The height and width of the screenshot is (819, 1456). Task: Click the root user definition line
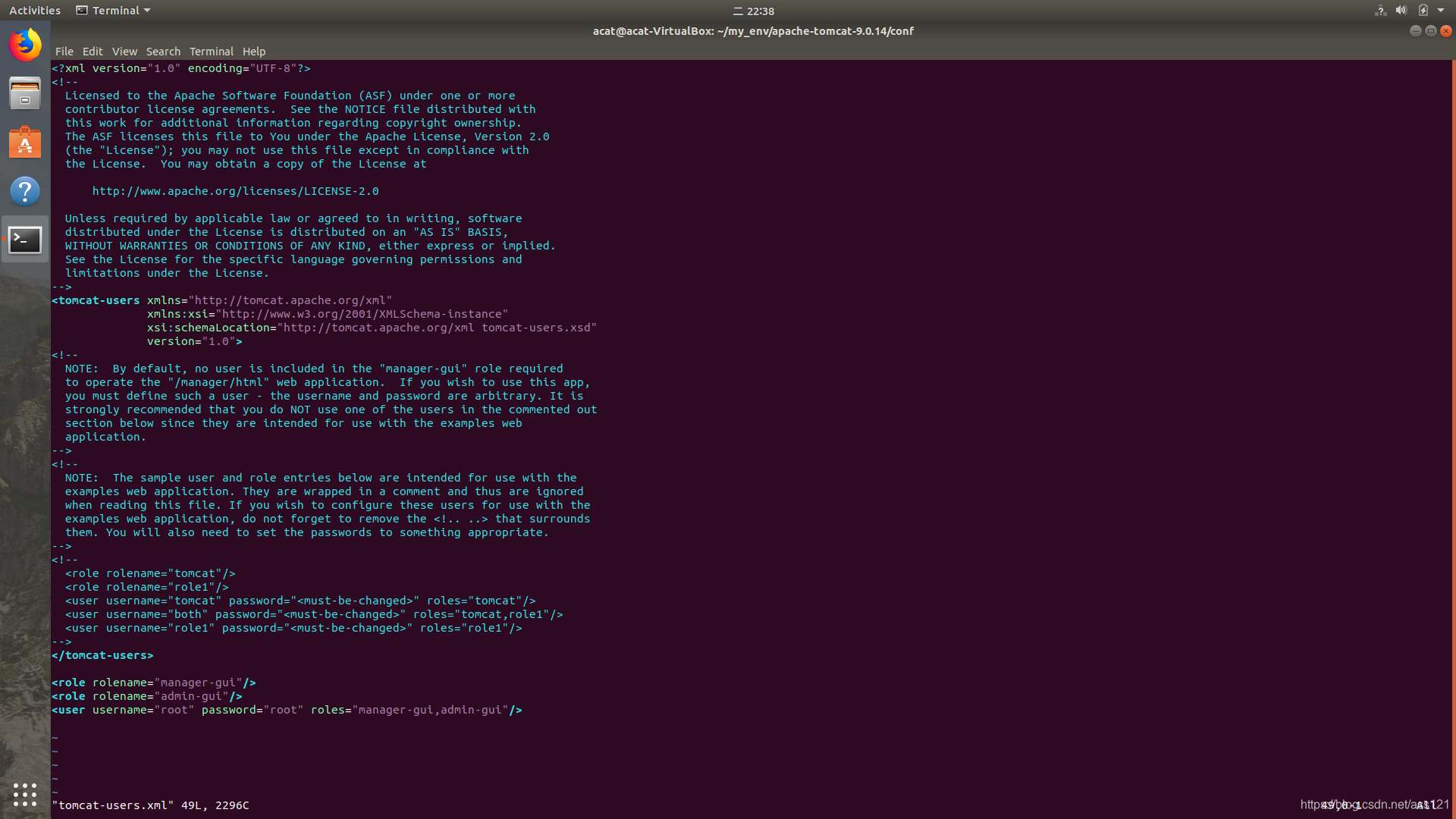click(287, 710)
